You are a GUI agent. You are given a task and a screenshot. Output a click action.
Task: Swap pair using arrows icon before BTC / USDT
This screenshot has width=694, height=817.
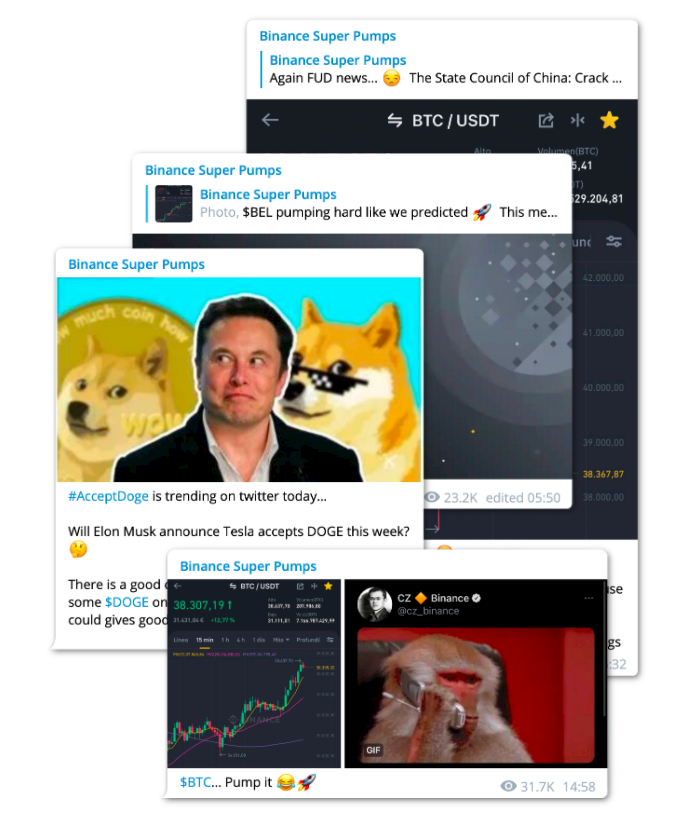pyautogui.click(x=394, y=121)
